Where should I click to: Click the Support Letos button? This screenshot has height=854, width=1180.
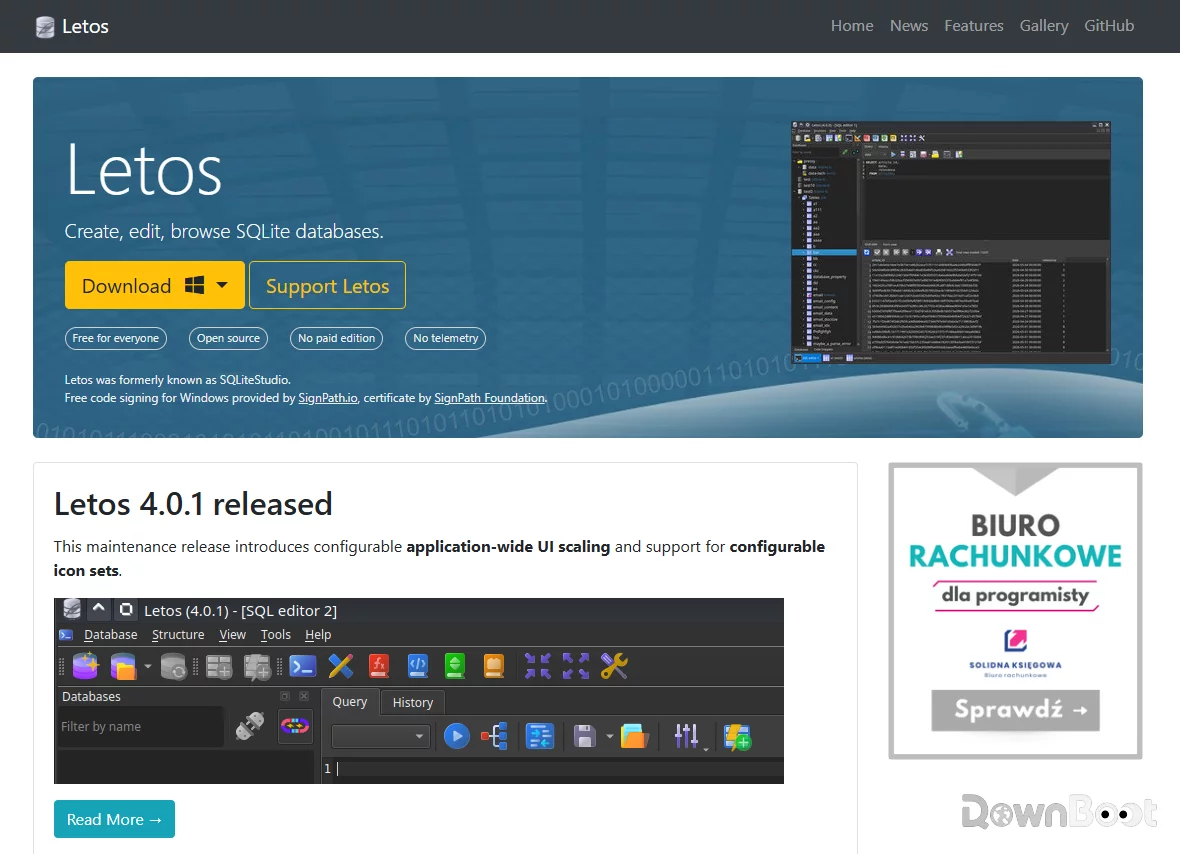click(327, 285)
